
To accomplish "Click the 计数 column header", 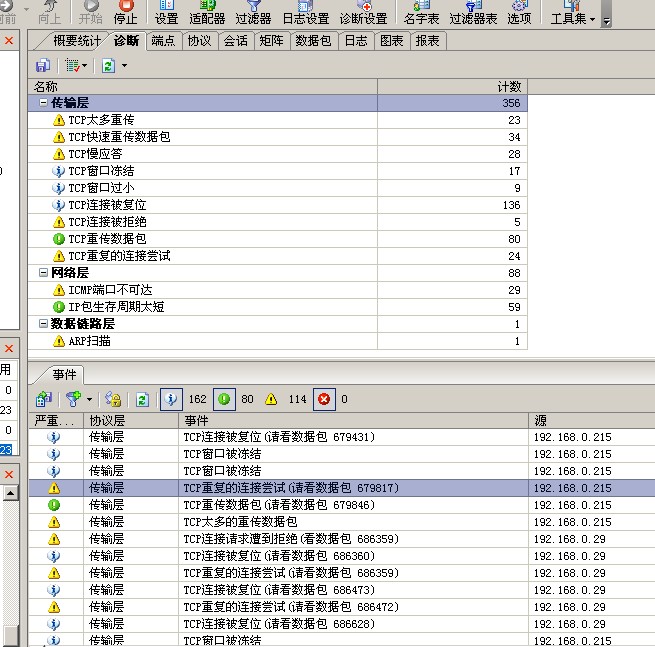I will (x=452, y=86).
